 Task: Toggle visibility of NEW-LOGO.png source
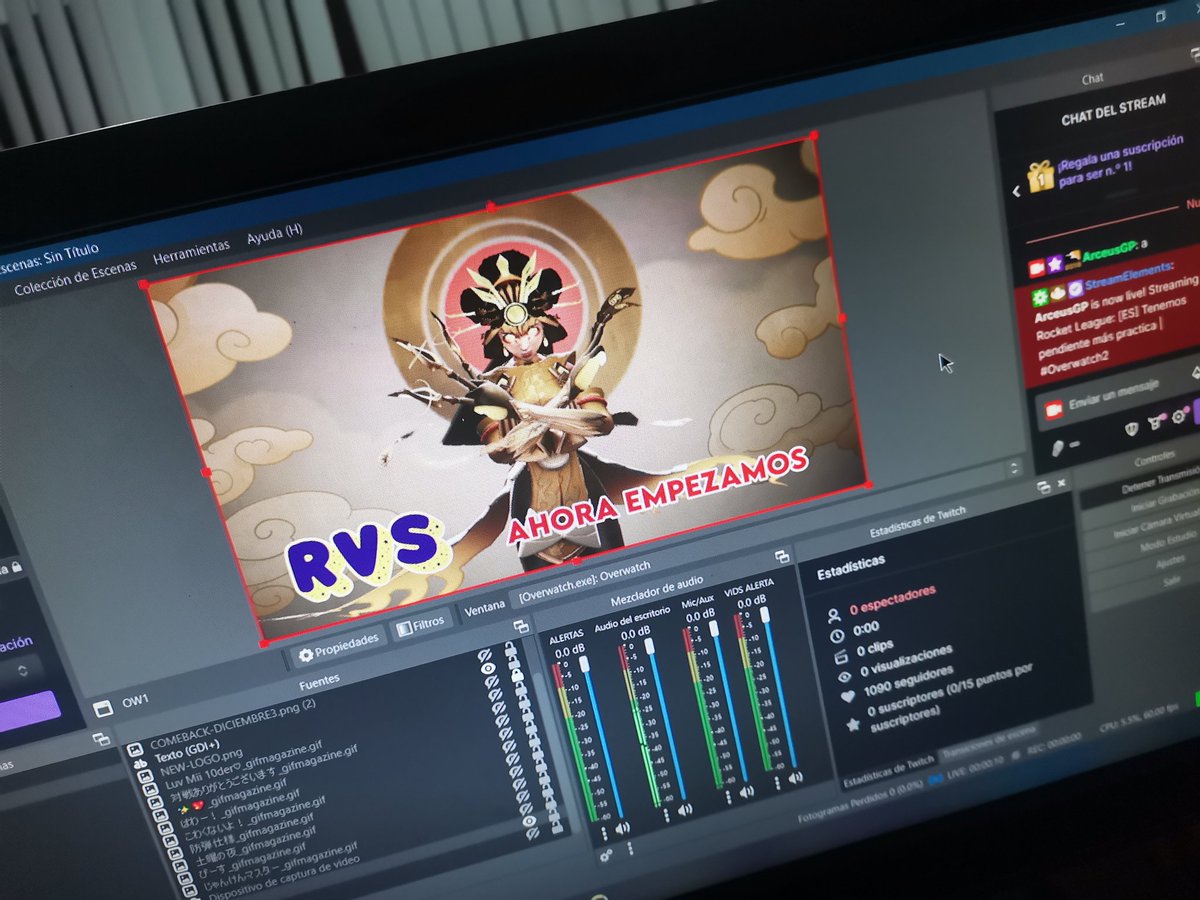[x=491, y=682]
